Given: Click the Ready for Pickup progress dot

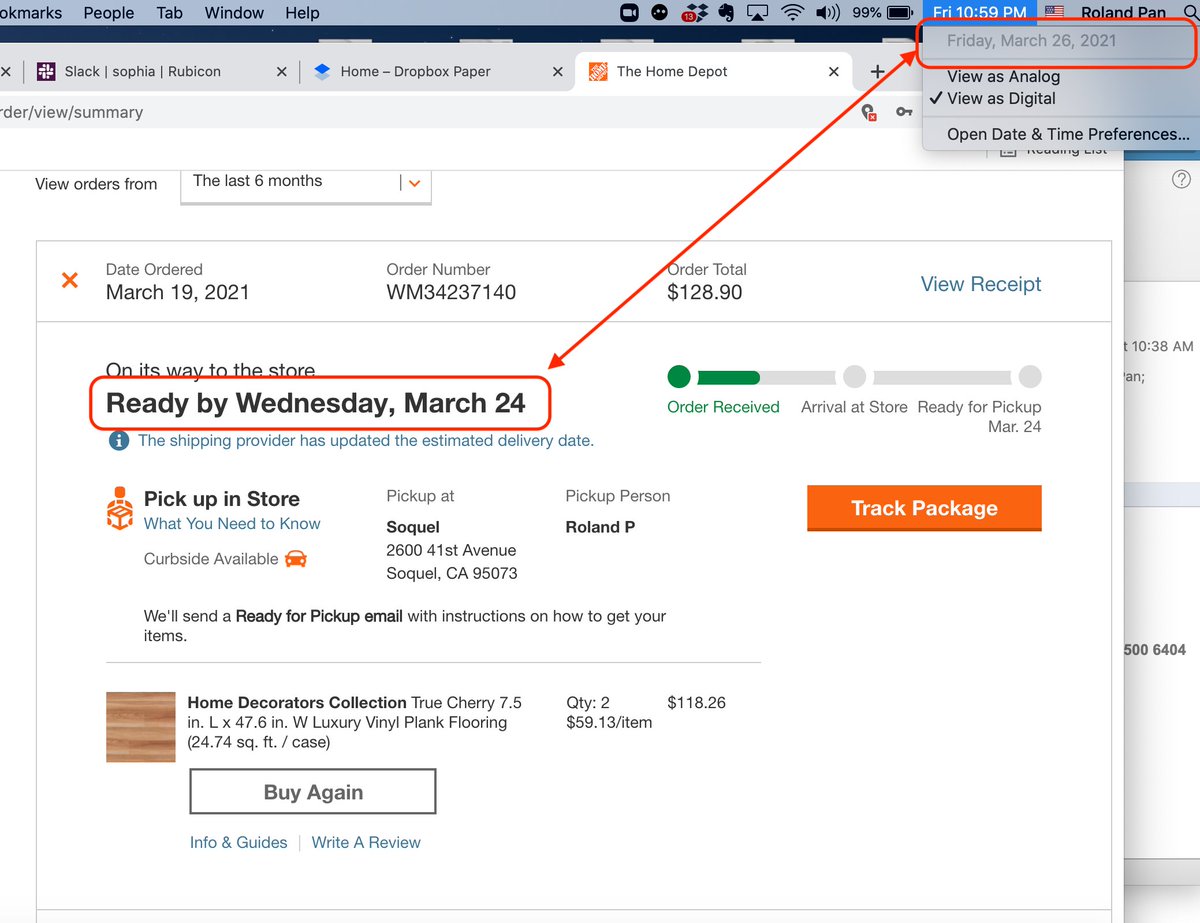Looking at the screenshot, I should pyautogui.click(x=1030, y=377).
